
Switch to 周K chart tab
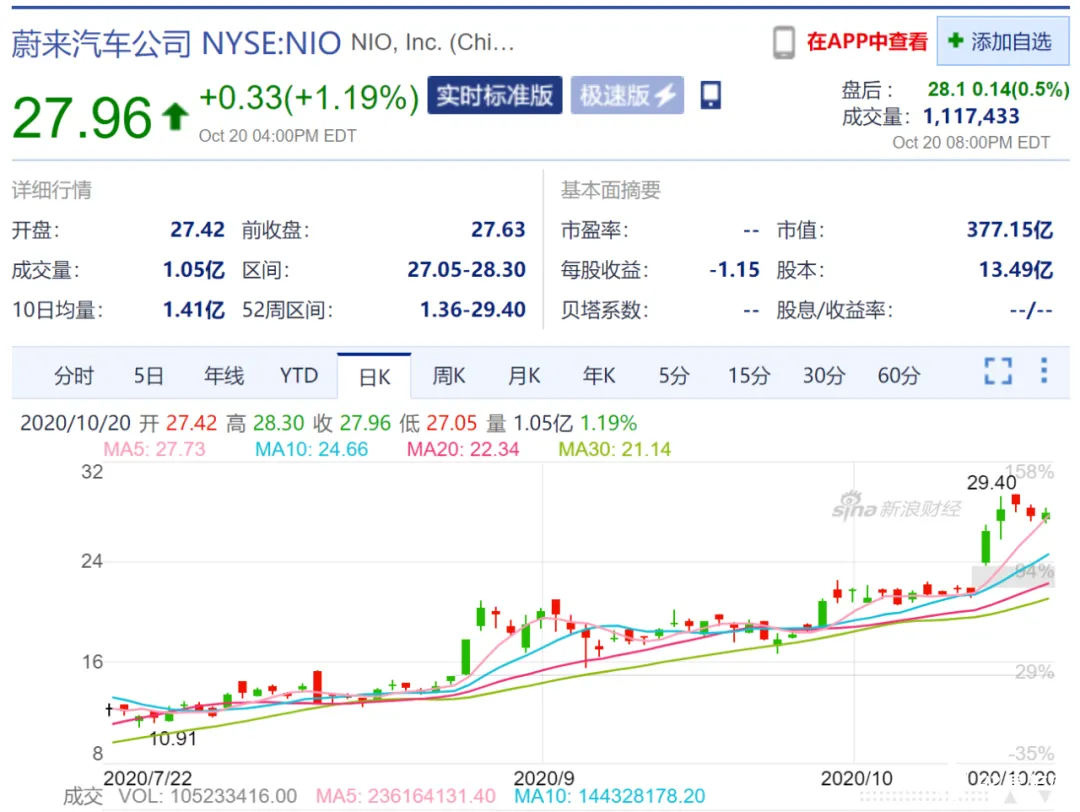tap(448, 376)
